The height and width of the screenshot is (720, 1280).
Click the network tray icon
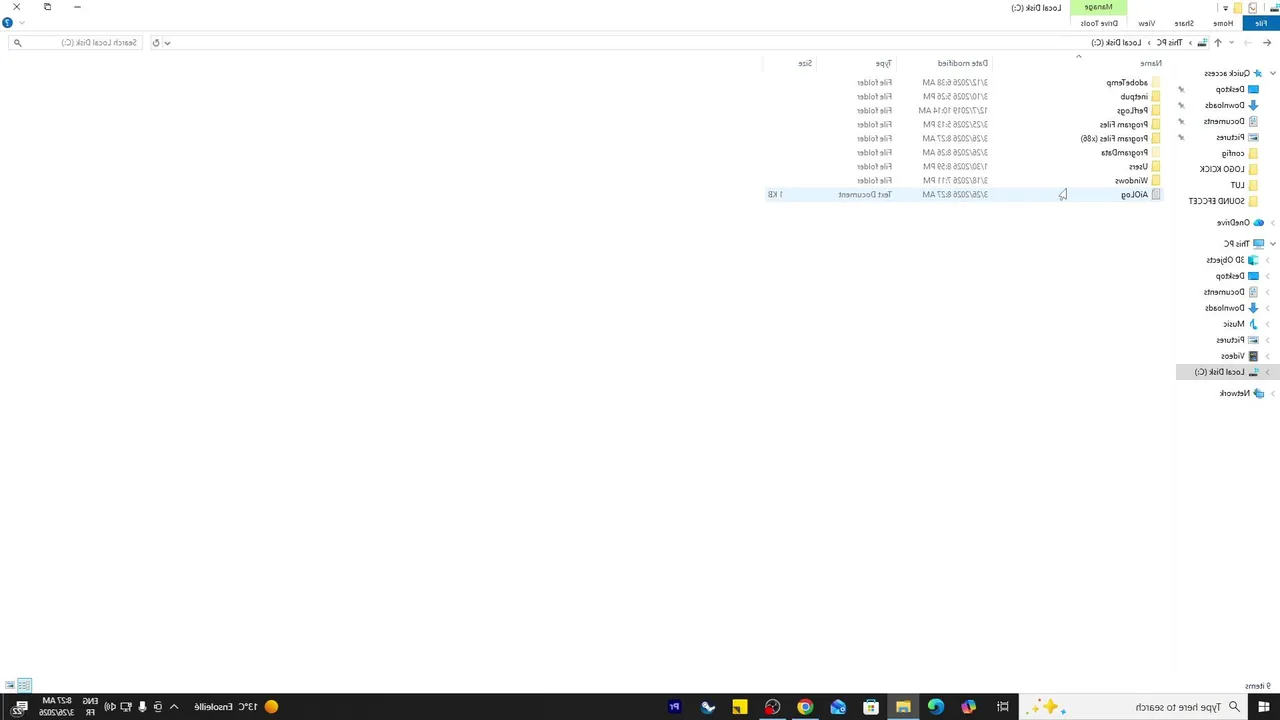click(x=126, y=707)
